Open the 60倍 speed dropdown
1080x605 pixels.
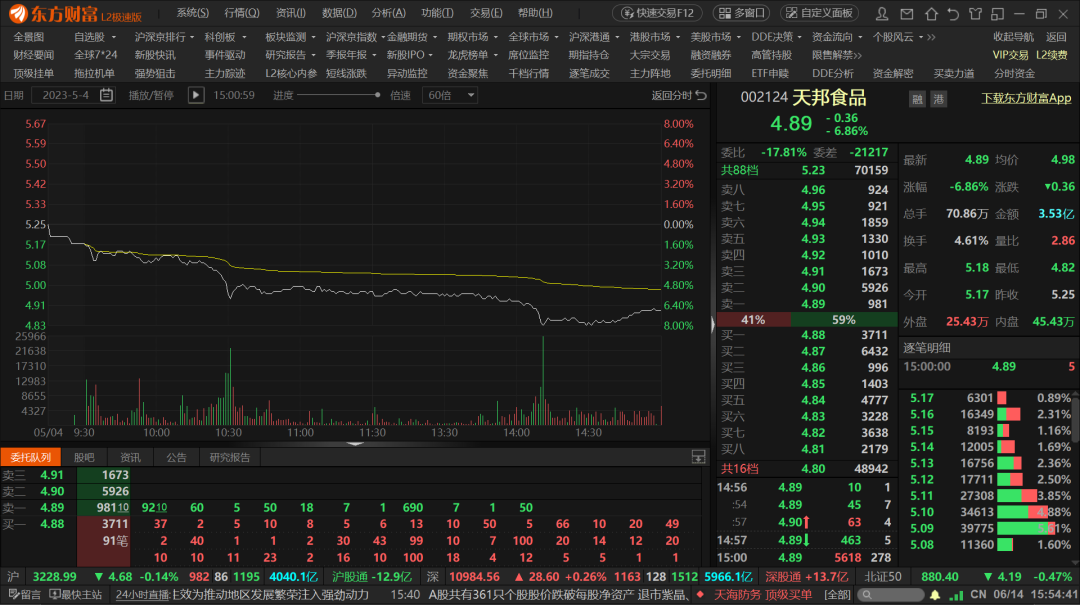(450, 95)
